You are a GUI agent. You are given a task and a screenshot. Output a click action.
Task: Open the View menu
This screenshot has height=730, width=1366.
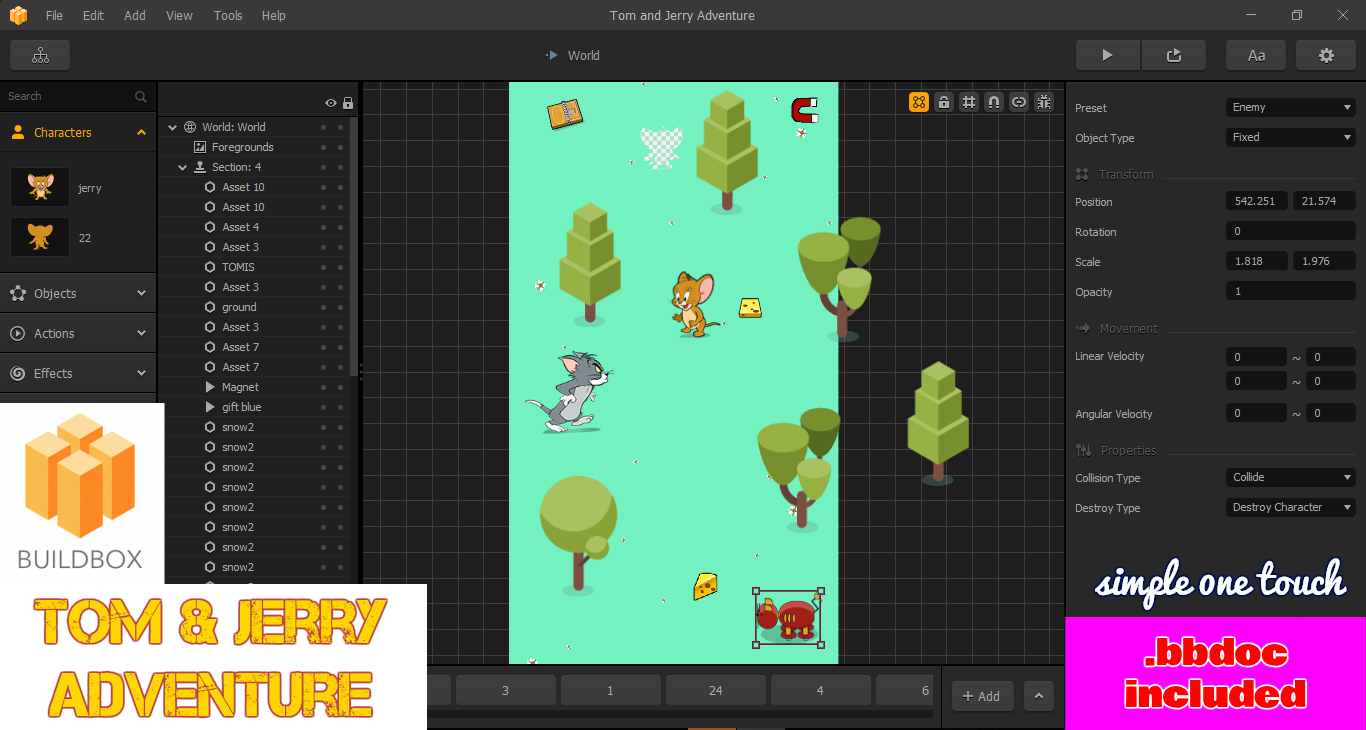pos(180,15)
